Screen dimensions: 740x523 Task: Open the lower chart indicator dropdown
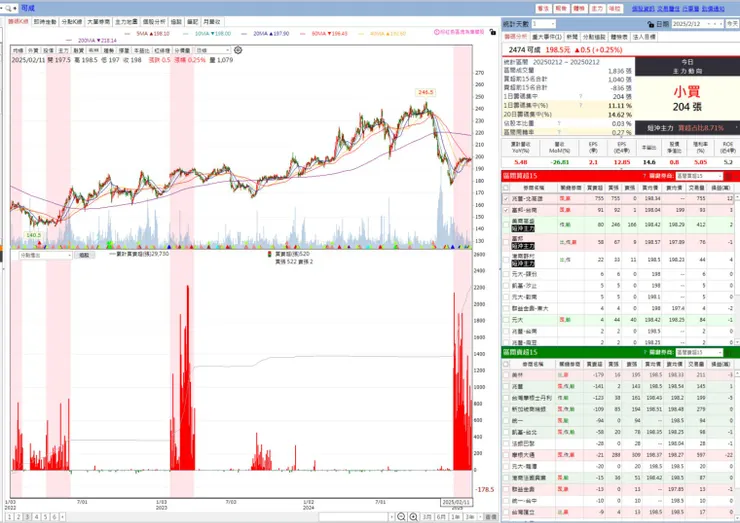coord(45,255)
